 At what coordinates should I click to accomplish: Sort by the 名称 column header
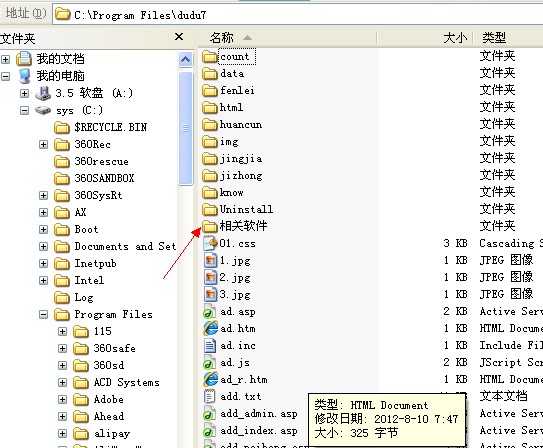[287, 37]
